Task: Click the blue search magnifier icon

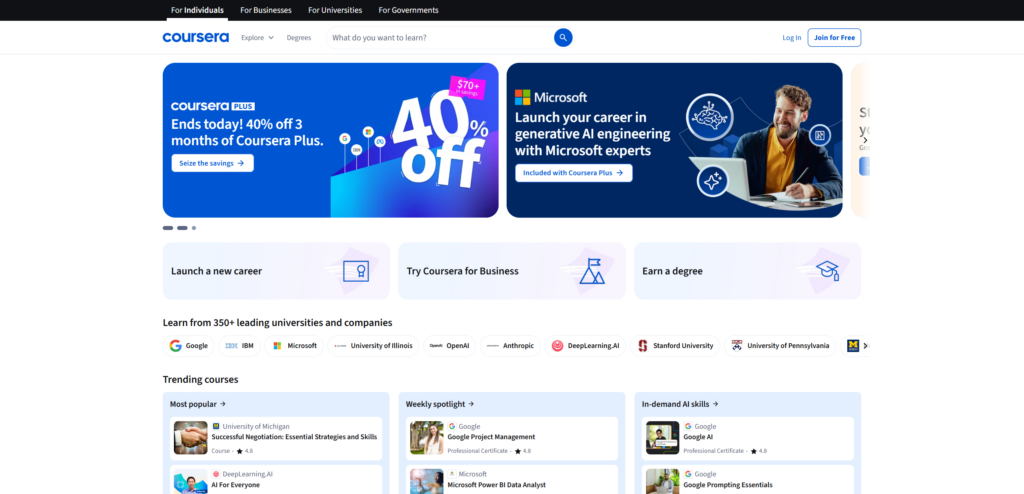Action: (x=563, y=38)
